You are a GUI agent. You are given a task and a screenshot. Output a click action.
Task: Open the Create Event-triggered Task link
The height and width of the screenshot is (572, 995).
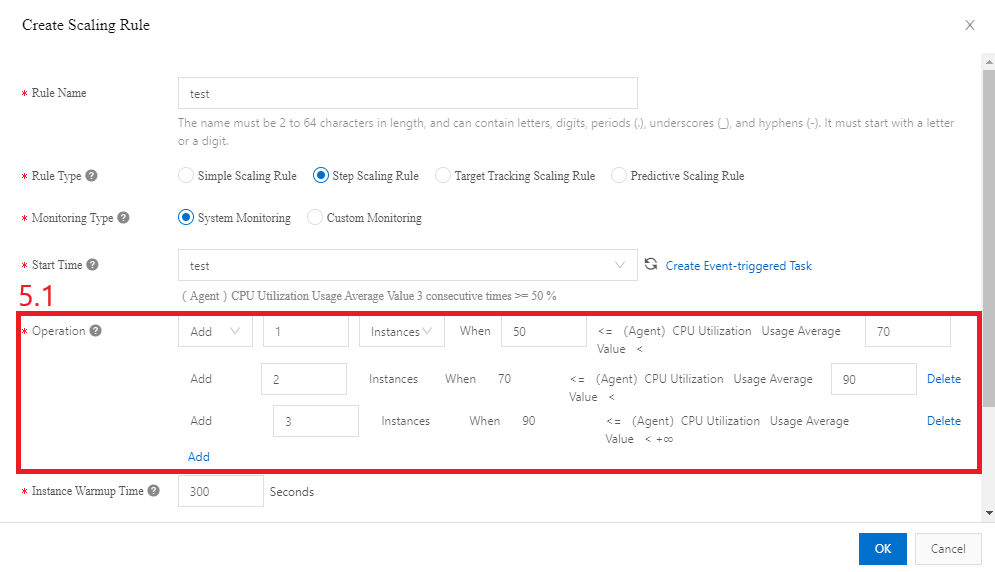[x=738, y=266]
